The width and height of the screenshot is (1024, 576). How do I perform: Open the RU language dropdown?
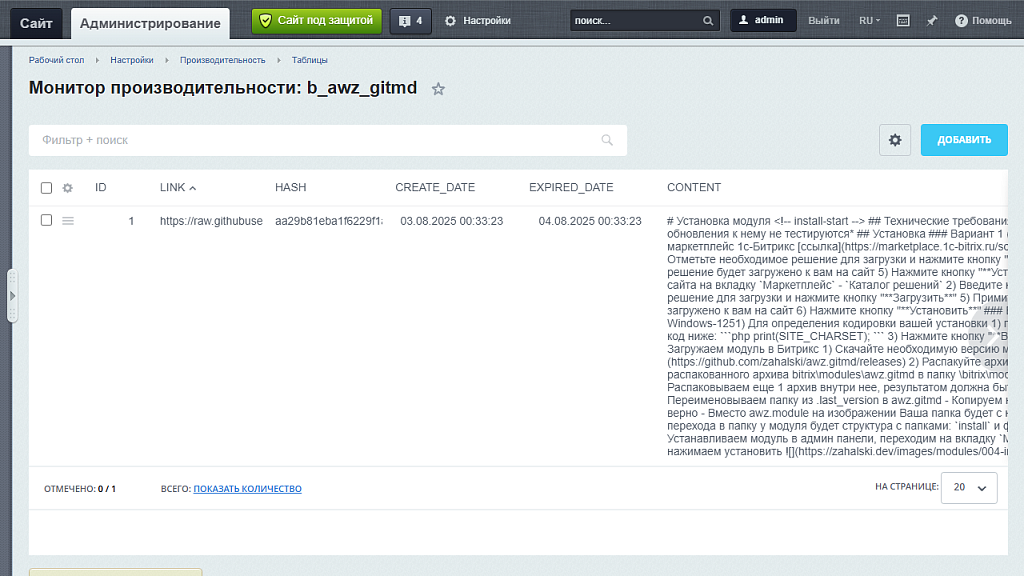tap(869, 21)
